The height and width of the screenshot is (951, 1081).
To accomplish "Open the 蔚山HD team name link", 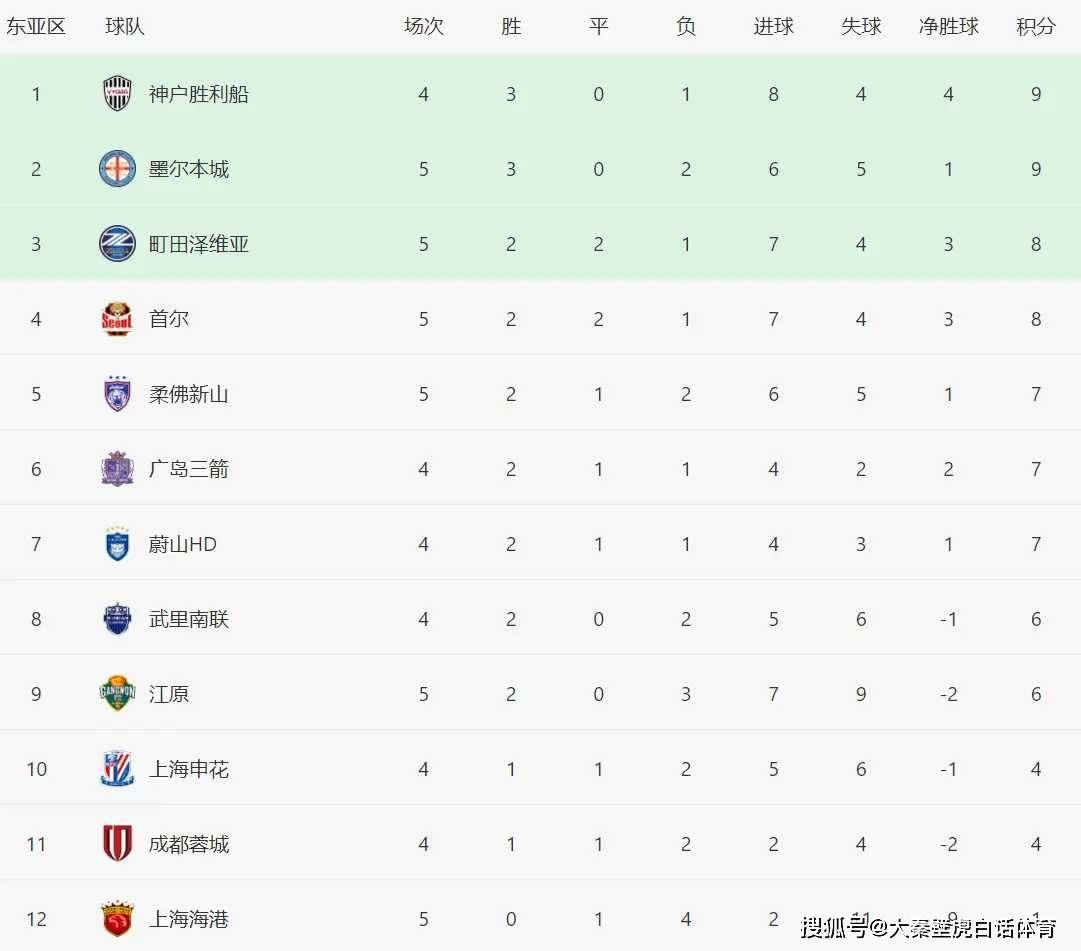I will [182, 544].
